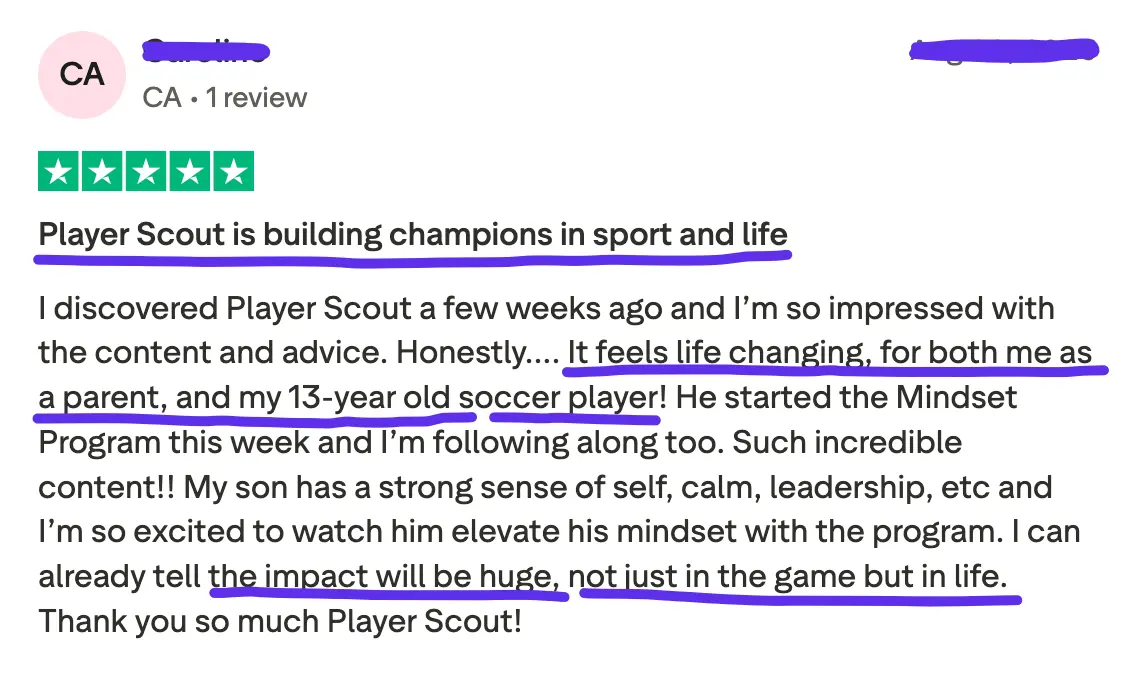Open the scribbled-out reviewer name
Screen dimensions: 1146x674
[206, 52]
